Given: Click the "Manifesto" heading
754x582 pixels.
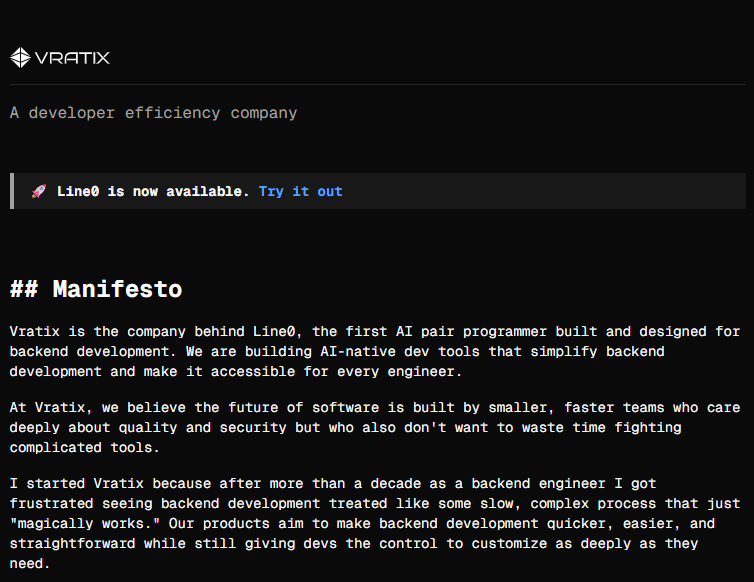Looking at the screenshot, I should [117, 289].
